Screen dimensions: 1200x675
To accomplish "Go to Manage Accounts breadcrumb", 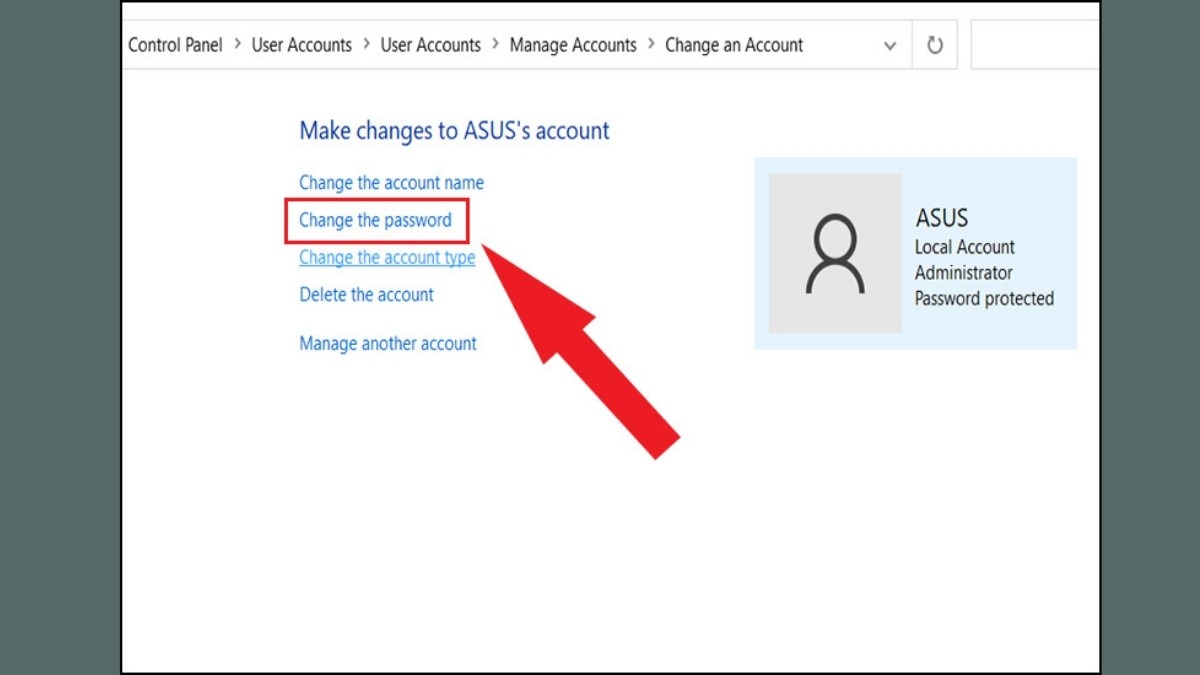I will [x=573, y=45].
